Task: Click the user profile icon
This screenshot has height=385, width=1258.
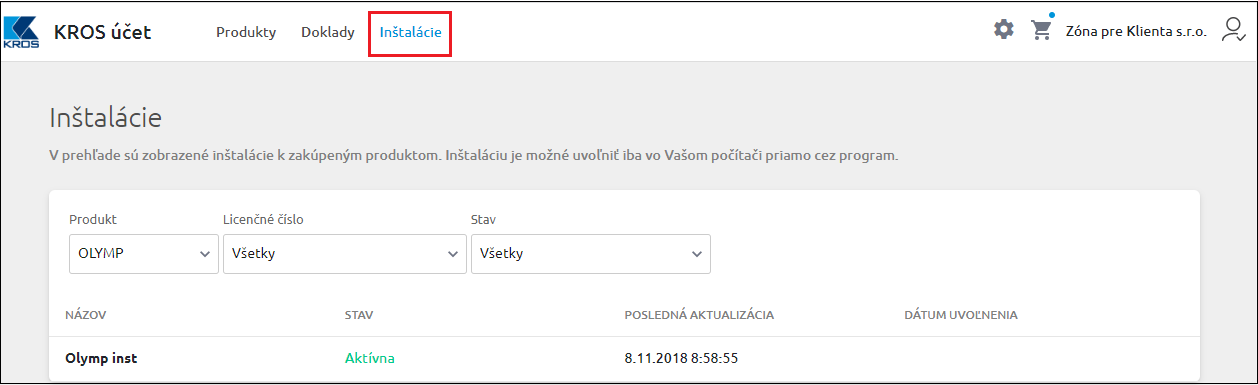Action: [1233, 30]
